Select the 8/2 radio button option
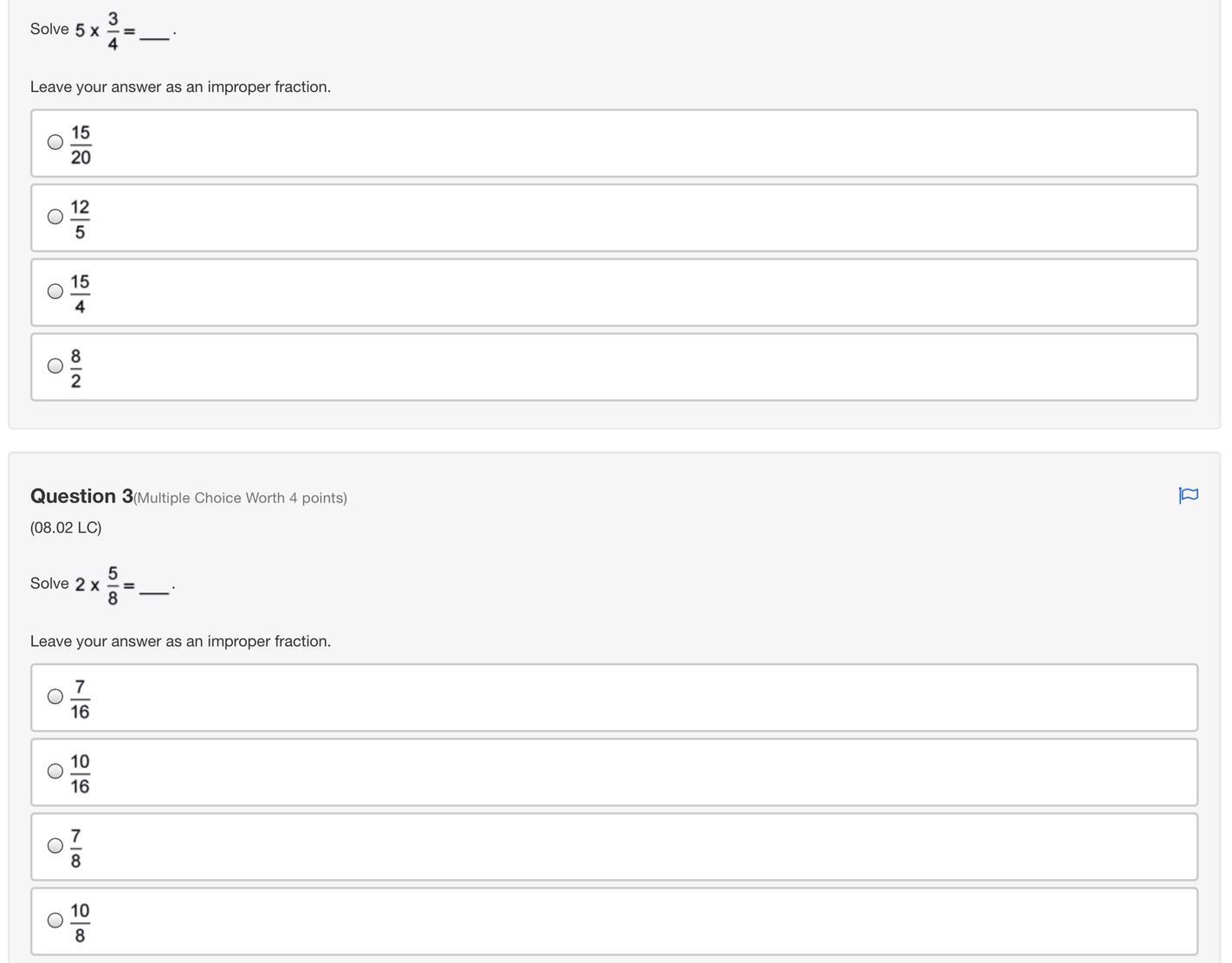Screen dimensions: 1232x963 tap(55, 365)
